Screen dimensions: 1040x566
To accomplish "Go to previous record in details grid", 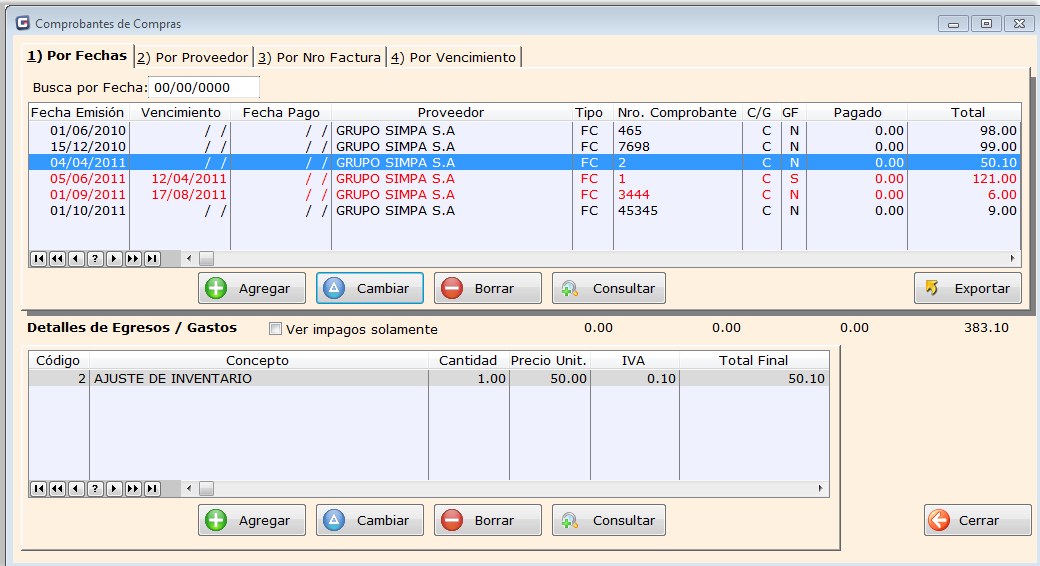I will point(76,489).
